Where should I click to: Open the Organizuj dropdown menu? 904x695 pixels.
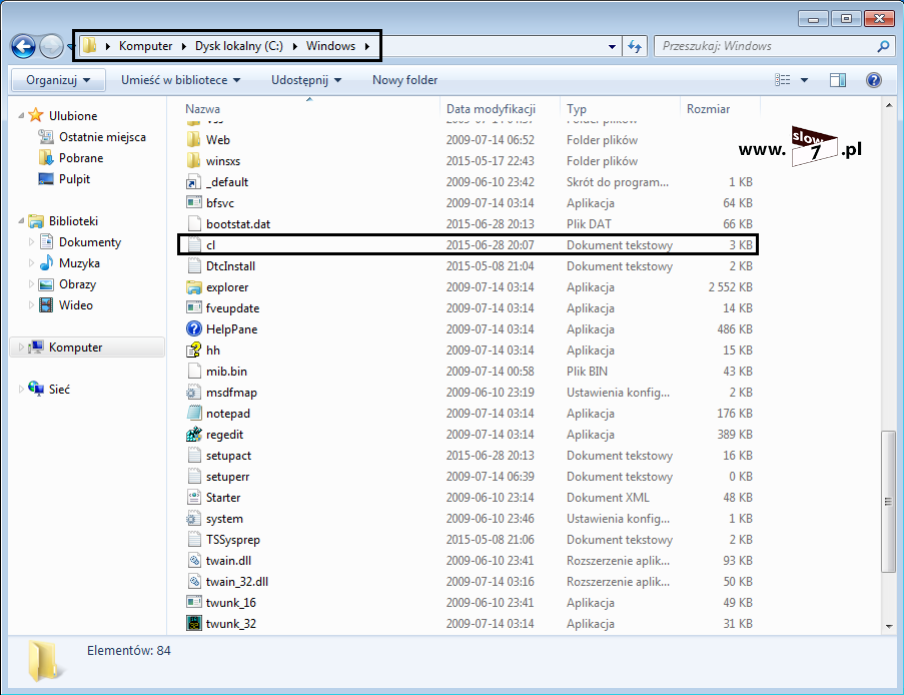point(58,80)
